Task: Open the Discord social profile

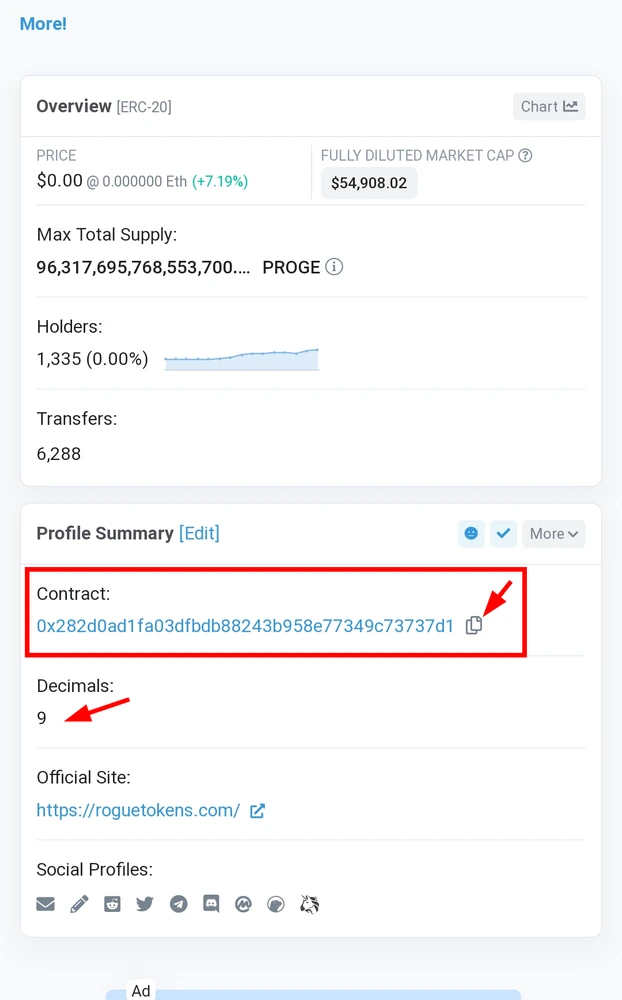Action: (211, 904)
